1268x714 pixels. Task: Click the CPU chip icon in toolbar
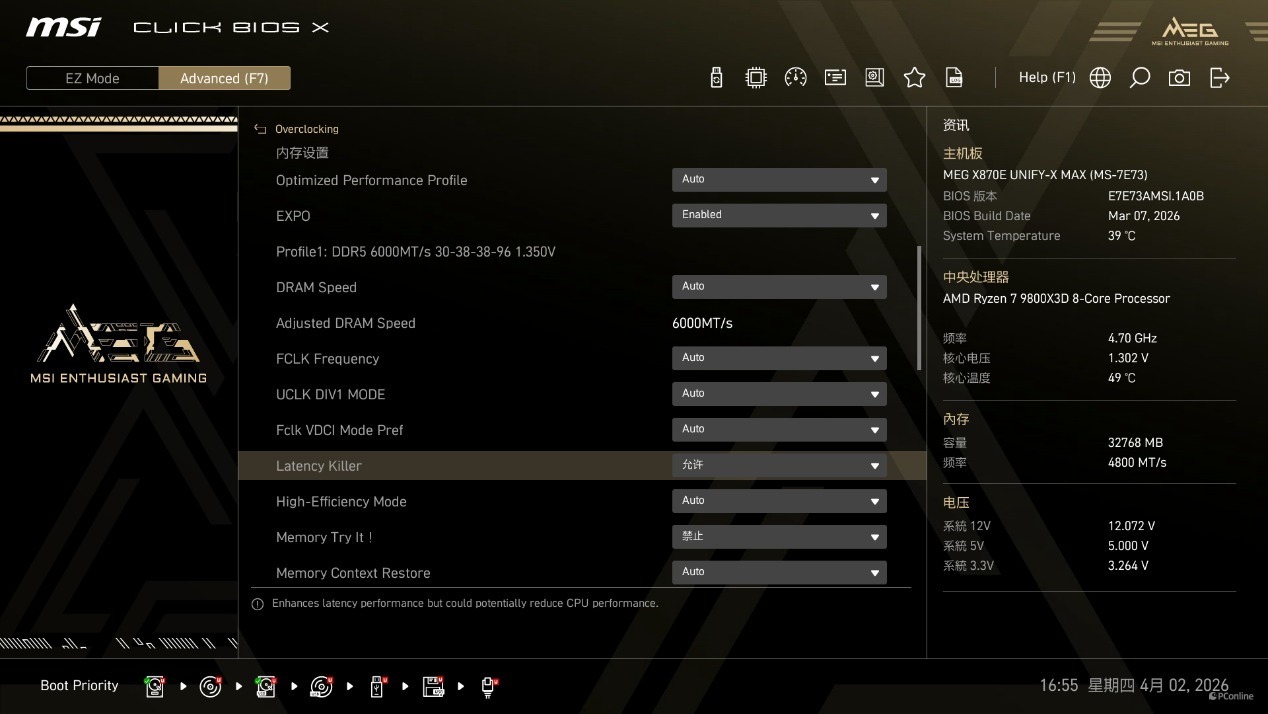756,77
